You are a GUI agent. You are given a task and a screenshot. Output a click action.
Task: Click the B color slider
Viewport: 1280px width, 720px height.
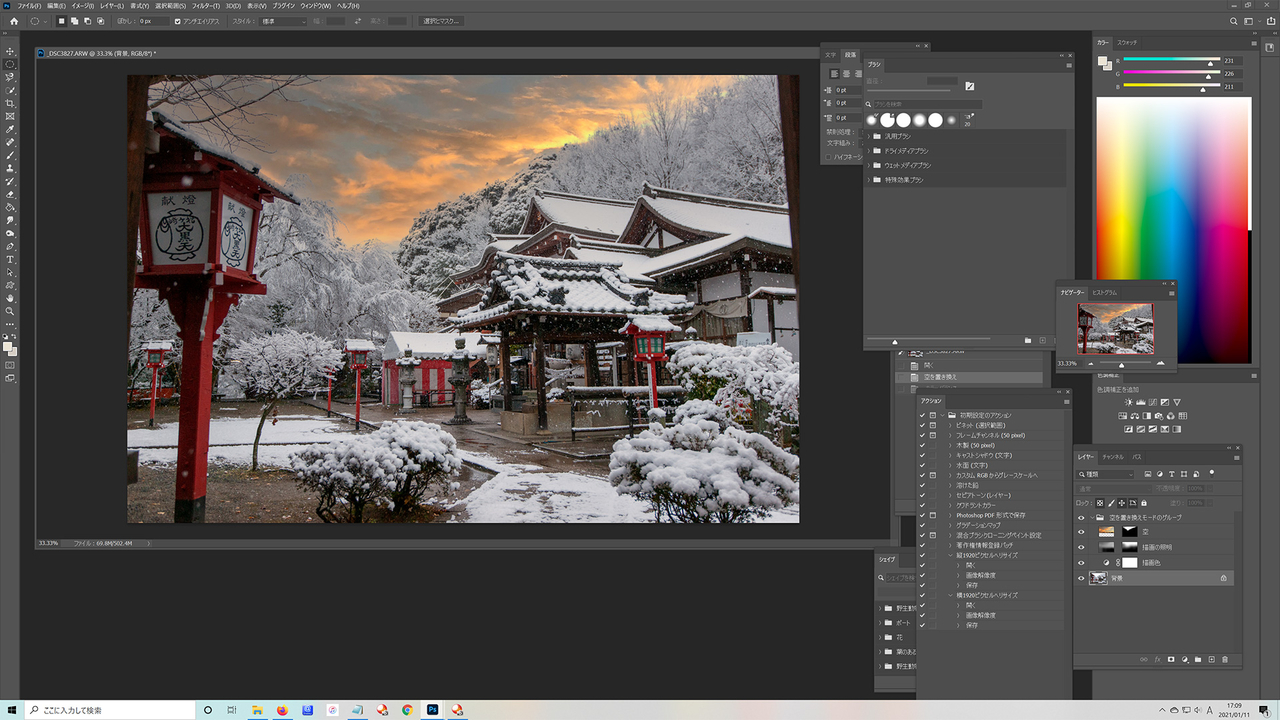point(1170,87)
